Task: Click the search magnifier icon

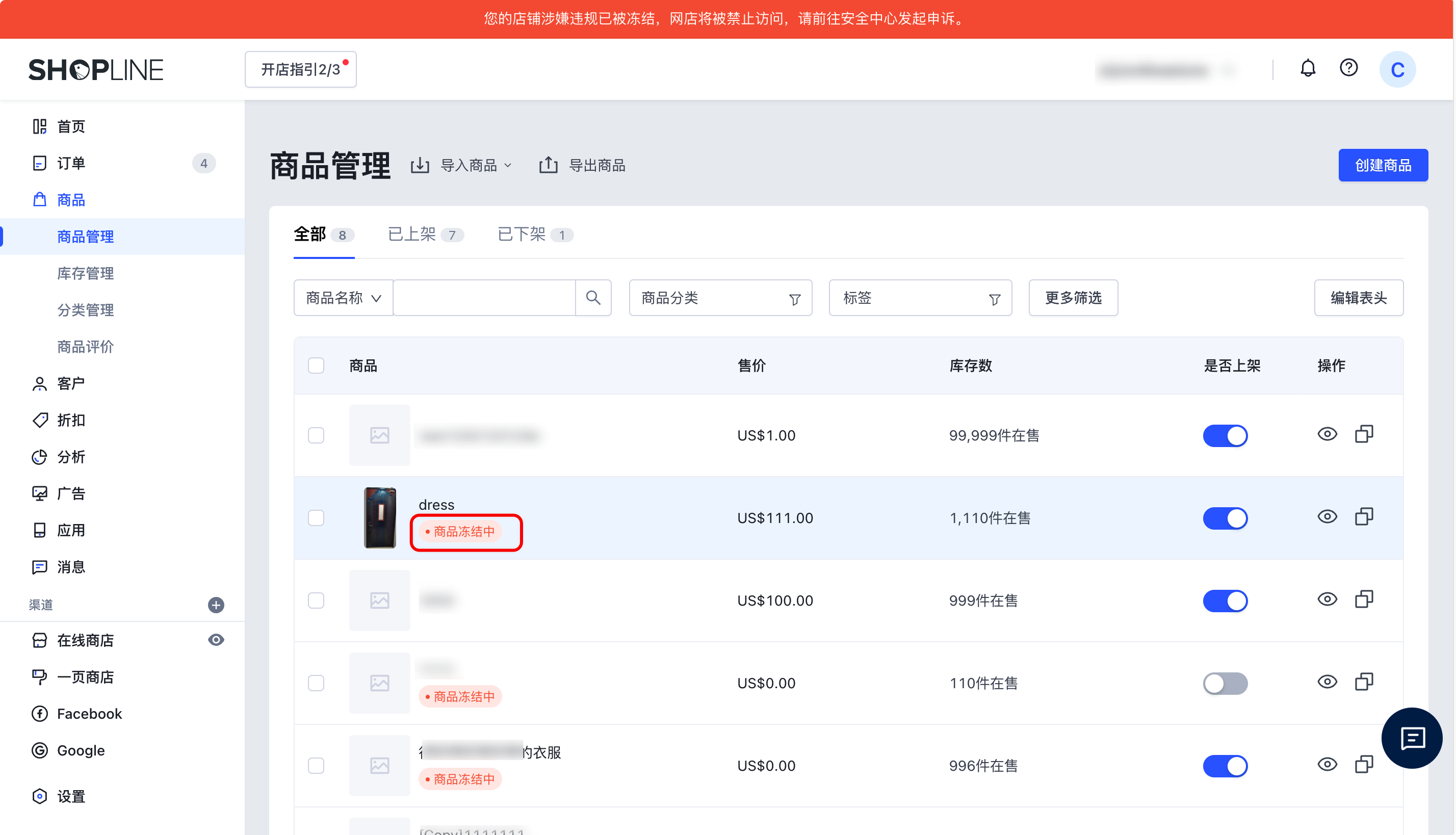Action: (x=593, y=298)
